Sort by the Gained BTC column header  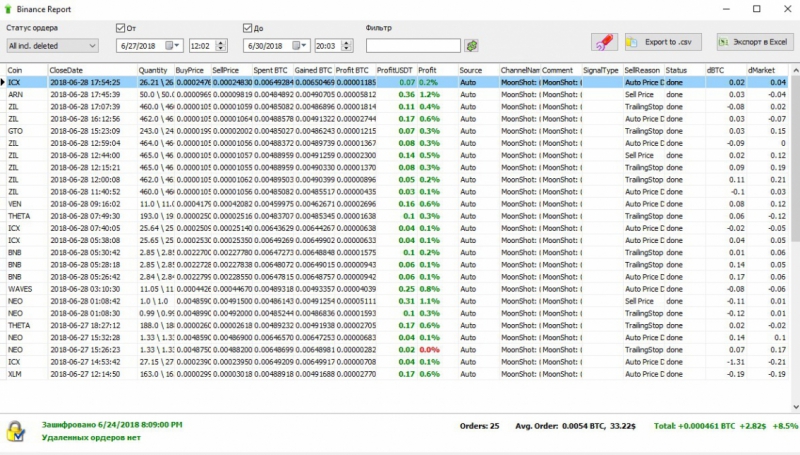tap(313, 70)
